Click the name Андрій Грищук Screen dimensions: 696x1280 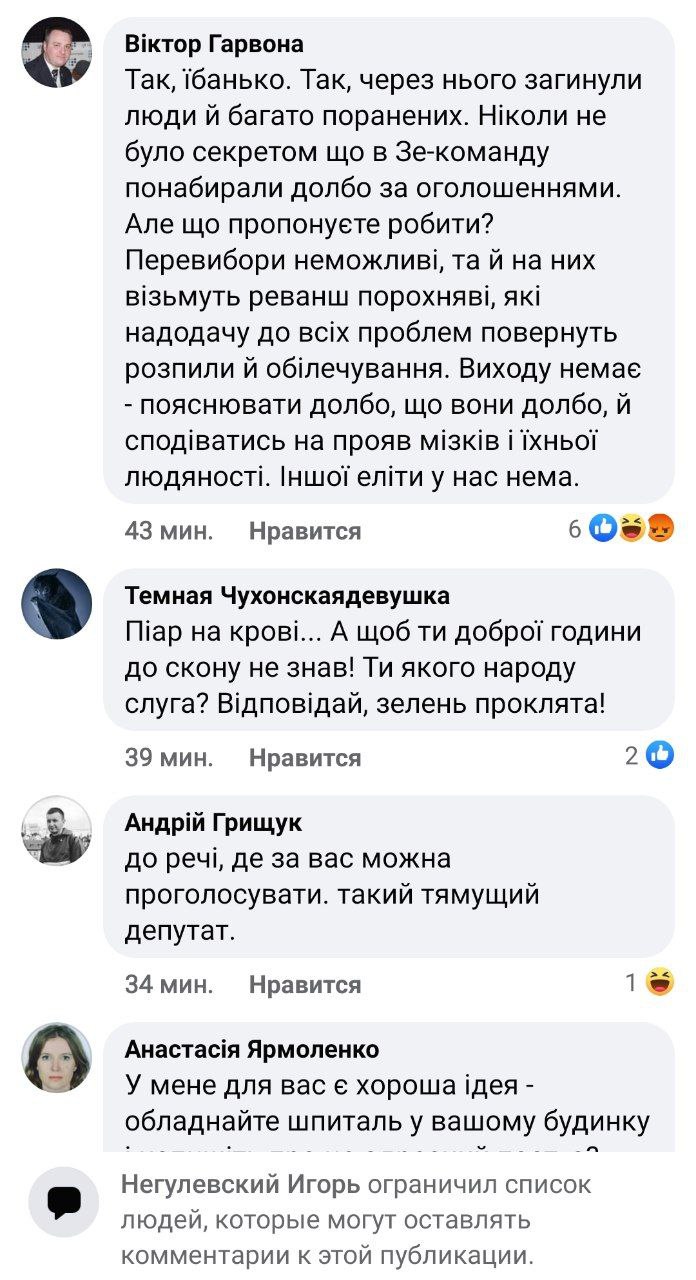point(213,823)
